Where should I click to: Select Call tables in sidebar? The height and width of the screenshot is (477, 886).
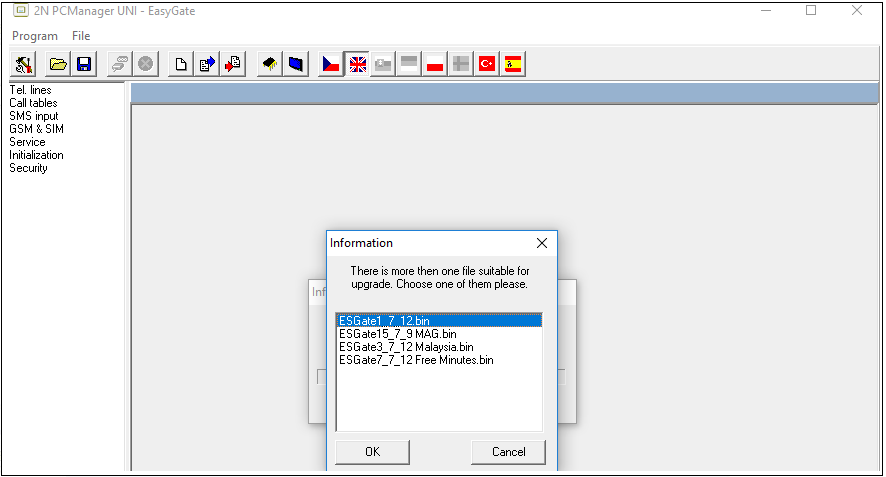33,103
